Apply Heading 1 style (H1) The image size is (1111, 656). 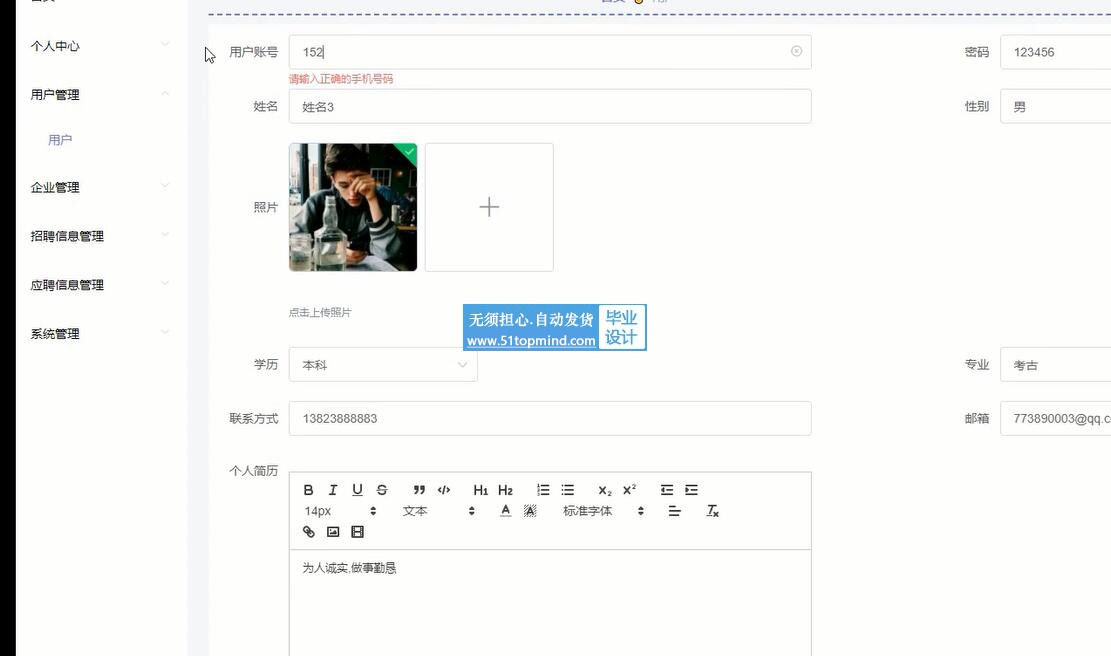[480, 490]
